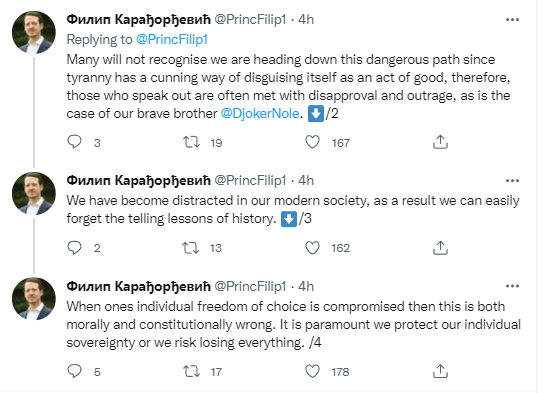Screen dimensions: 547x393
Task: Retweet the tweet with 19 retweets
Action: tap(192, 142)
